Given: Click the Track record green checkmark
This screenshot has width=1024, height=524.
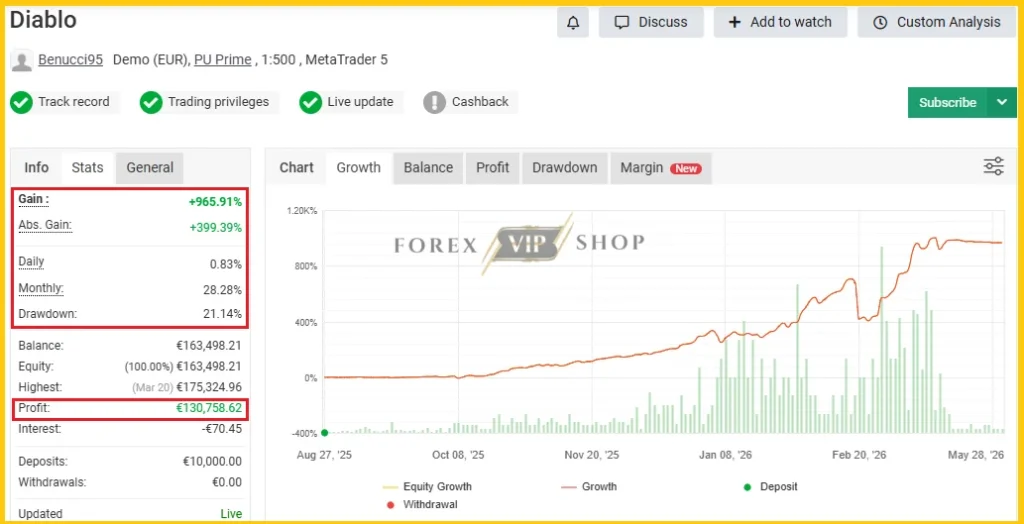Looking at the screenshot, I should point(22,103).
